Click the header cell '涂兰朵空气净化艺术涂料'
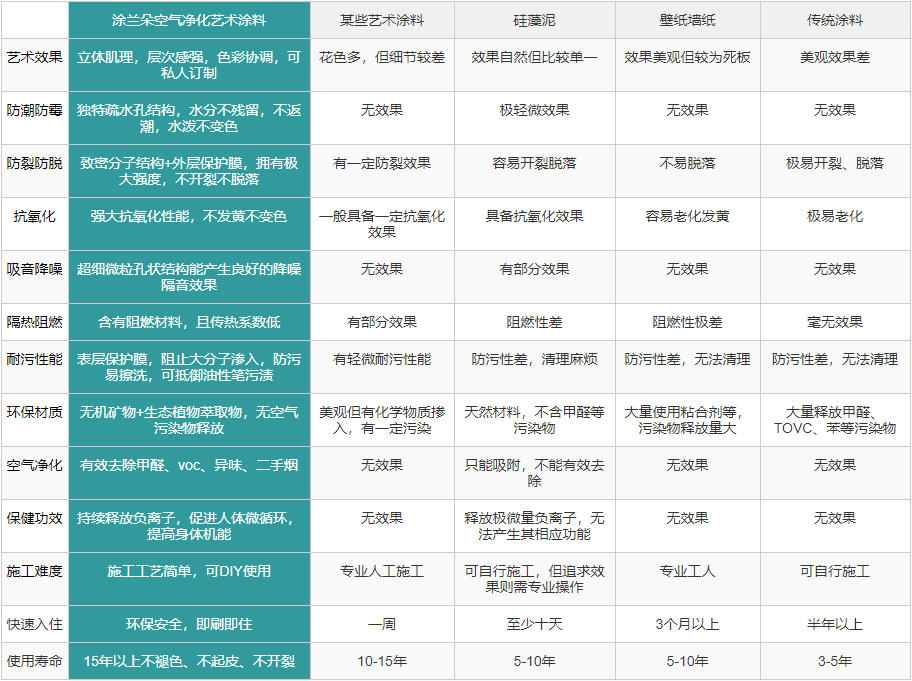Screen dimensions: 912x681 click(x=189, y=20)
